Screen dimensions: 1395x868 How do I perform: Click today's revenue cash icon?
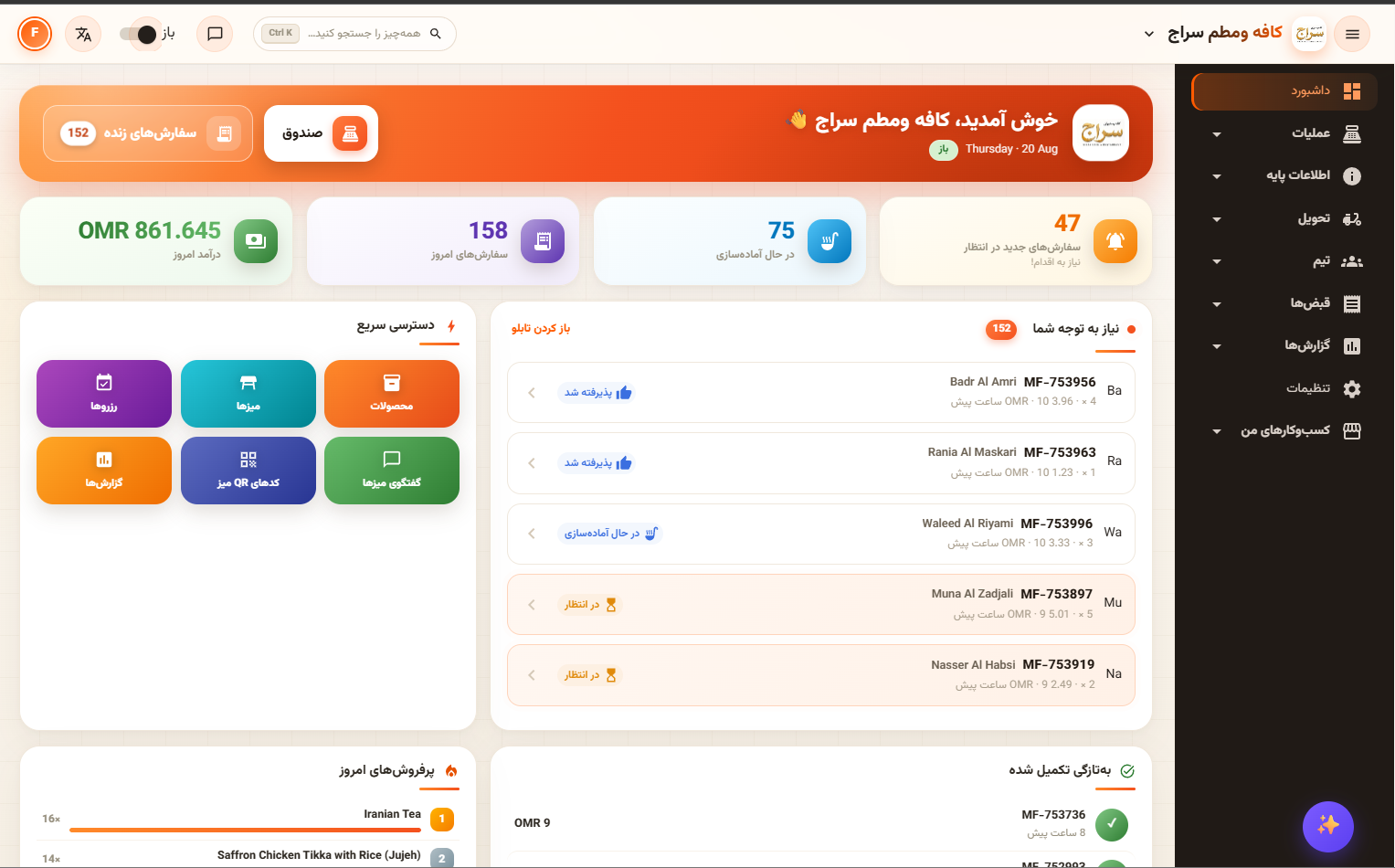[256, 241]
